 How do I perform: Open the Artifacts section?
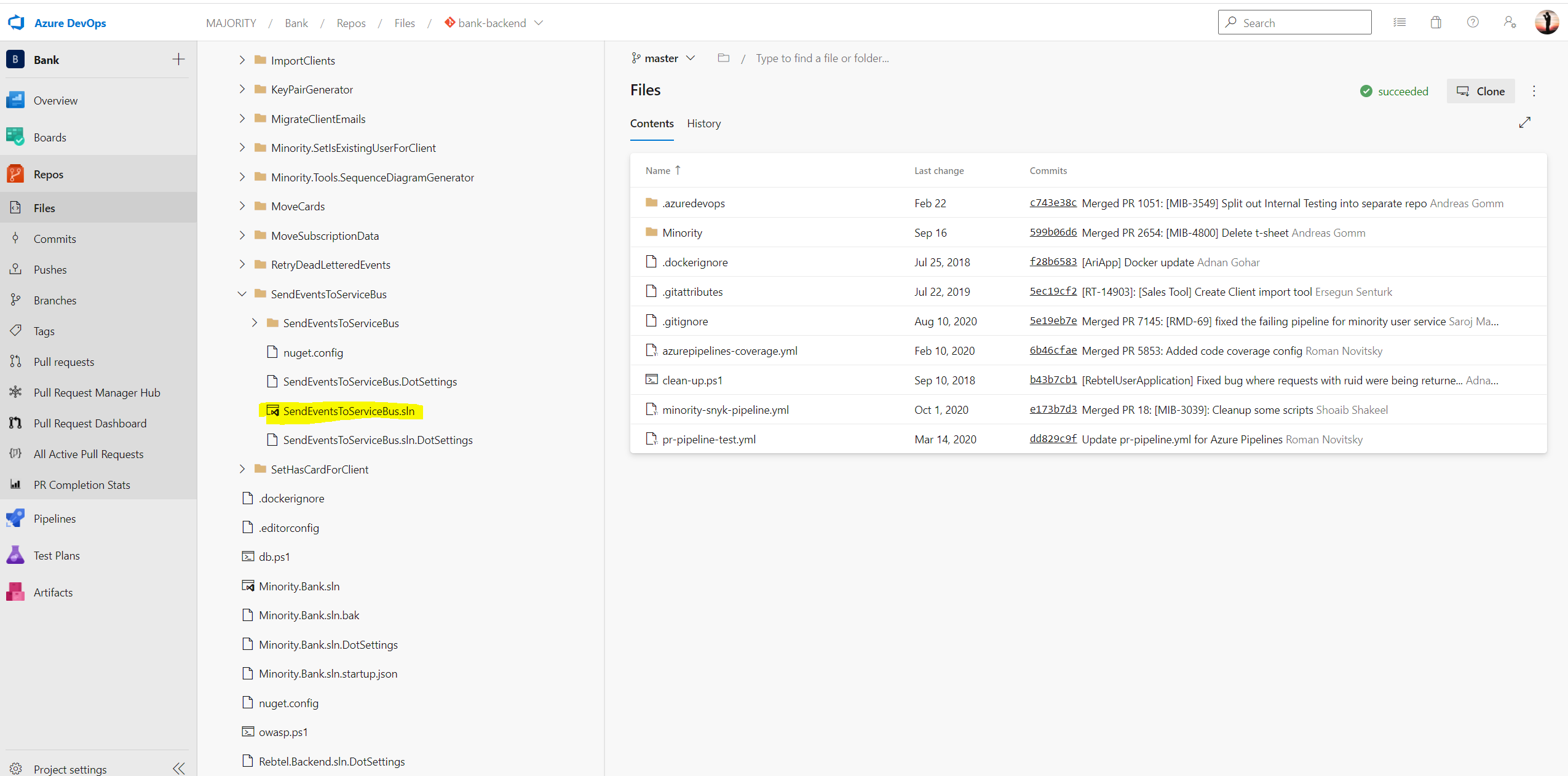coord(53,592)
